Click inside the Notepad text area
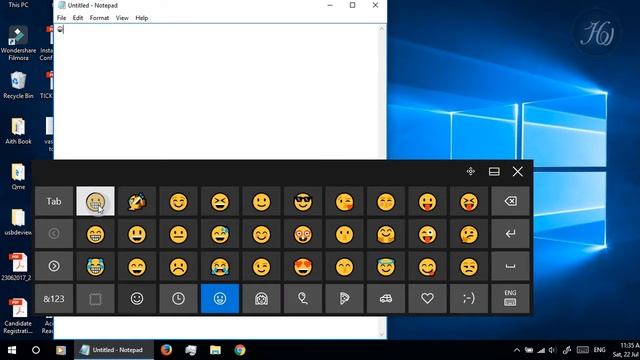Screen dimensions: 640x360 [216, 92]
